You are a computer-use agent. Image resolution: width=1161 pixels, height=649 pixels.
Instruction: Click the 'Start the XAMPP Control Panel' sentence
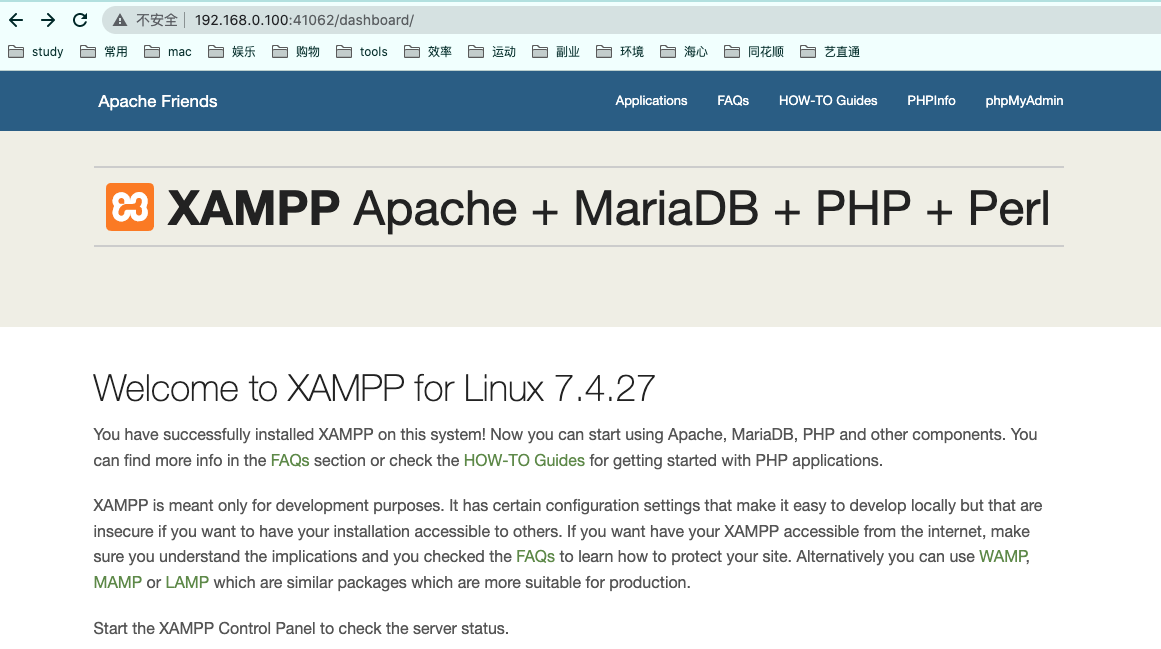301,628
